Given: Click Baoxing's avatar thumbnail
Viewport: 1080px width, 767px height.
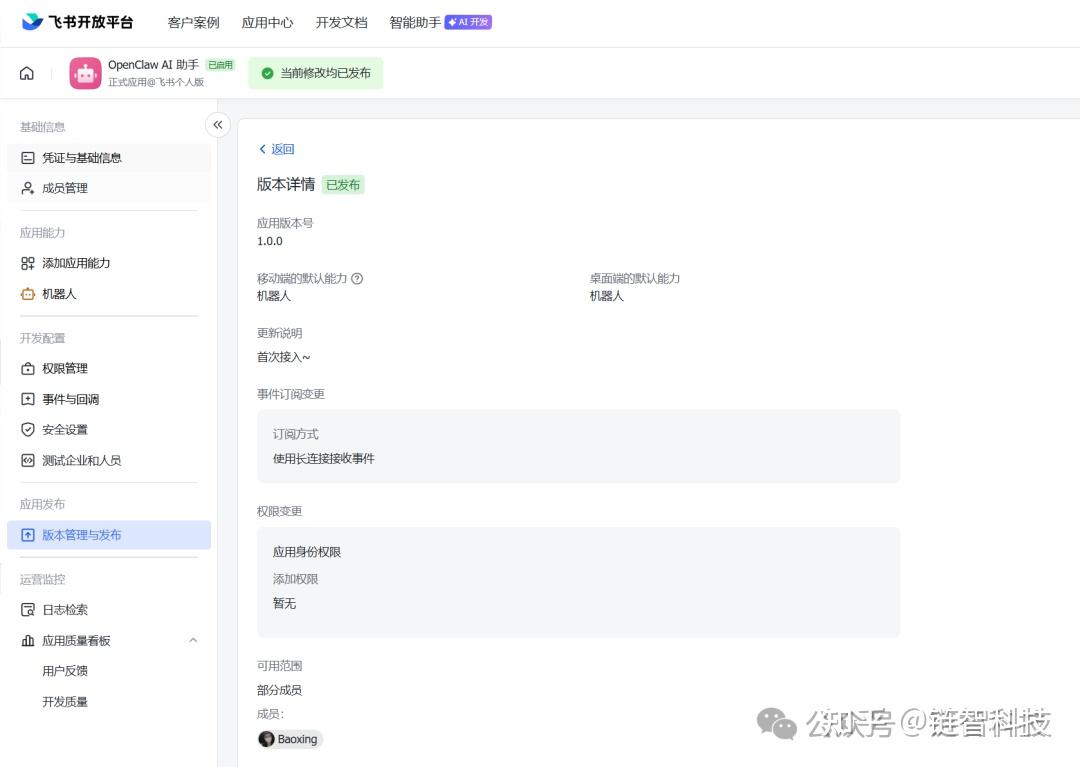Looking at the screenshot, I should (267, 739).
